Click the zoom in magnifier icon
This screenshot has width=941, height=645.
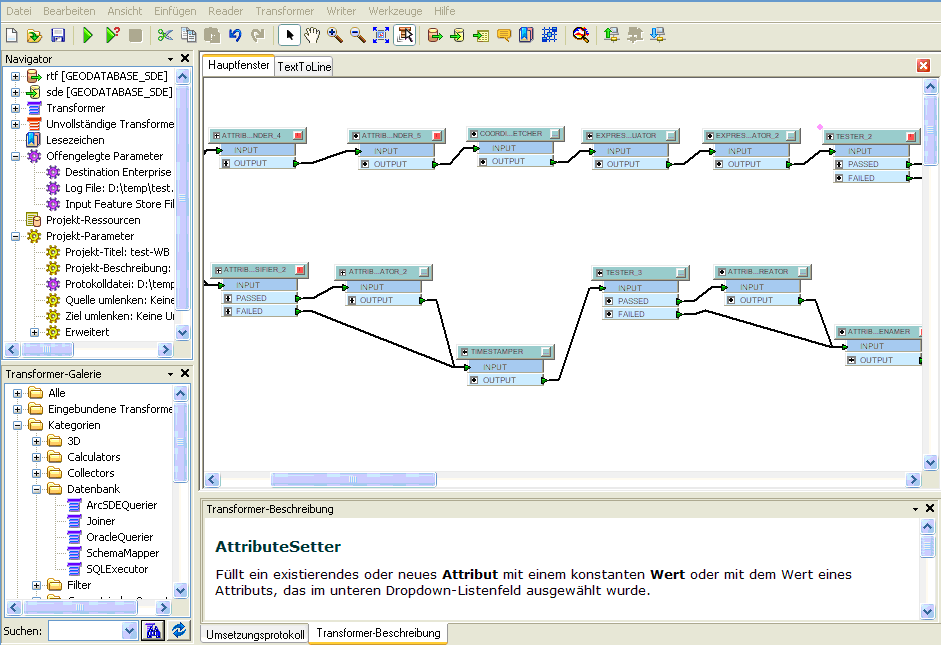click(x=335, y=36)
